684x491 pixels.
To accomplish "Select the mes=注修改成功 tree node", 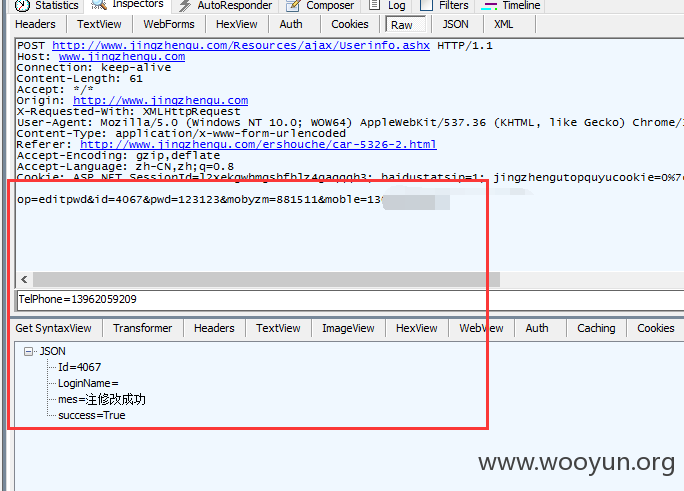I will pyautogui.click(x=102, y=399).
